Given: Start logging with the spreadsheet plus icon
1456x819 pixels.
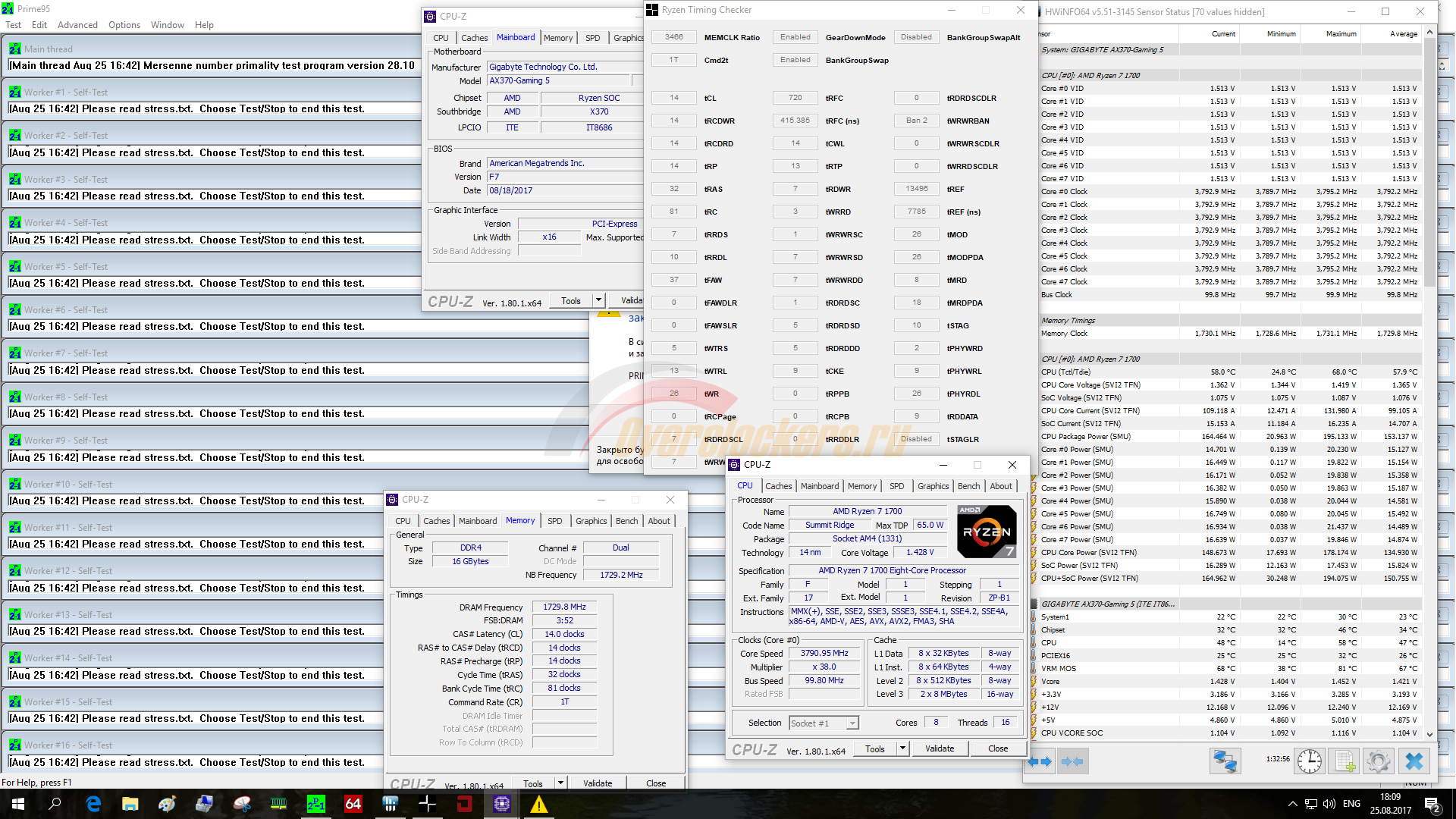Looking at the screenshot, I should click(x=1345, y=761).
